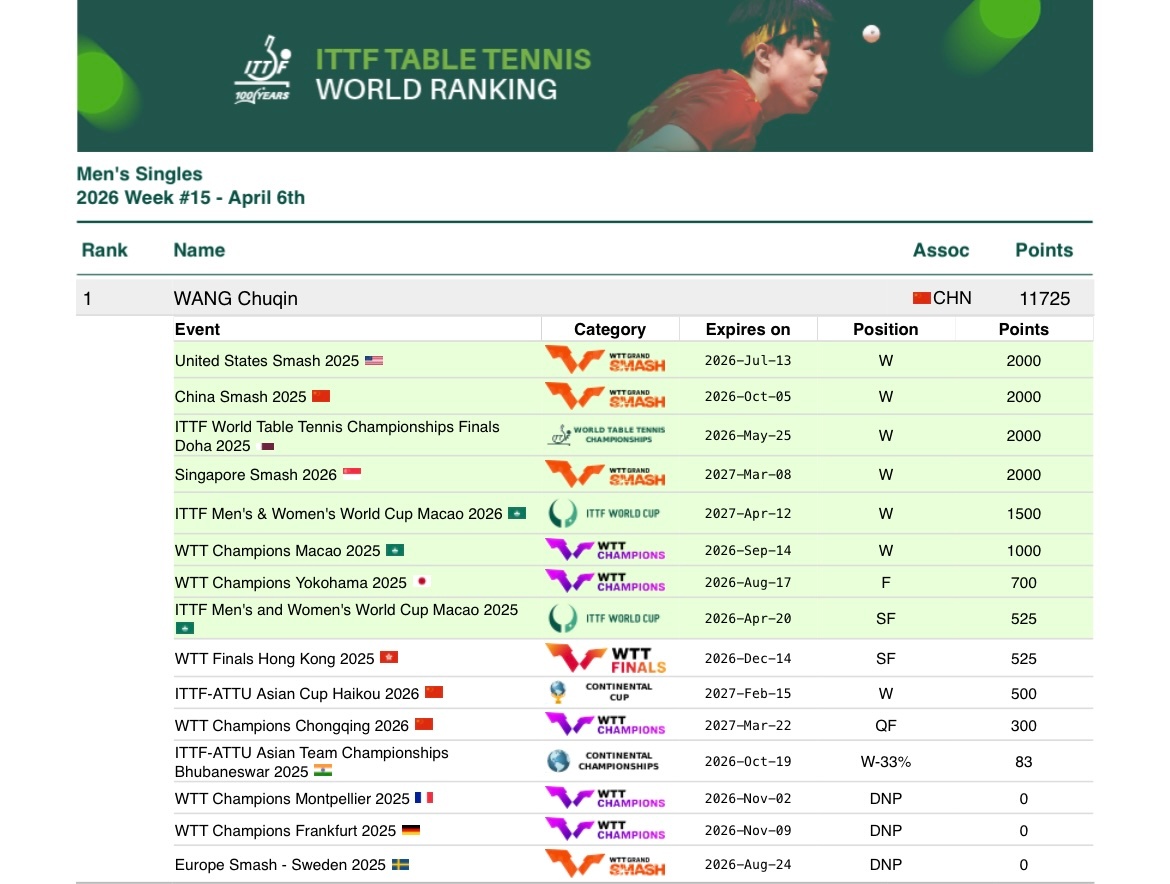Click the Points header in event table

pyautogui.click(x=1024, y=329)
